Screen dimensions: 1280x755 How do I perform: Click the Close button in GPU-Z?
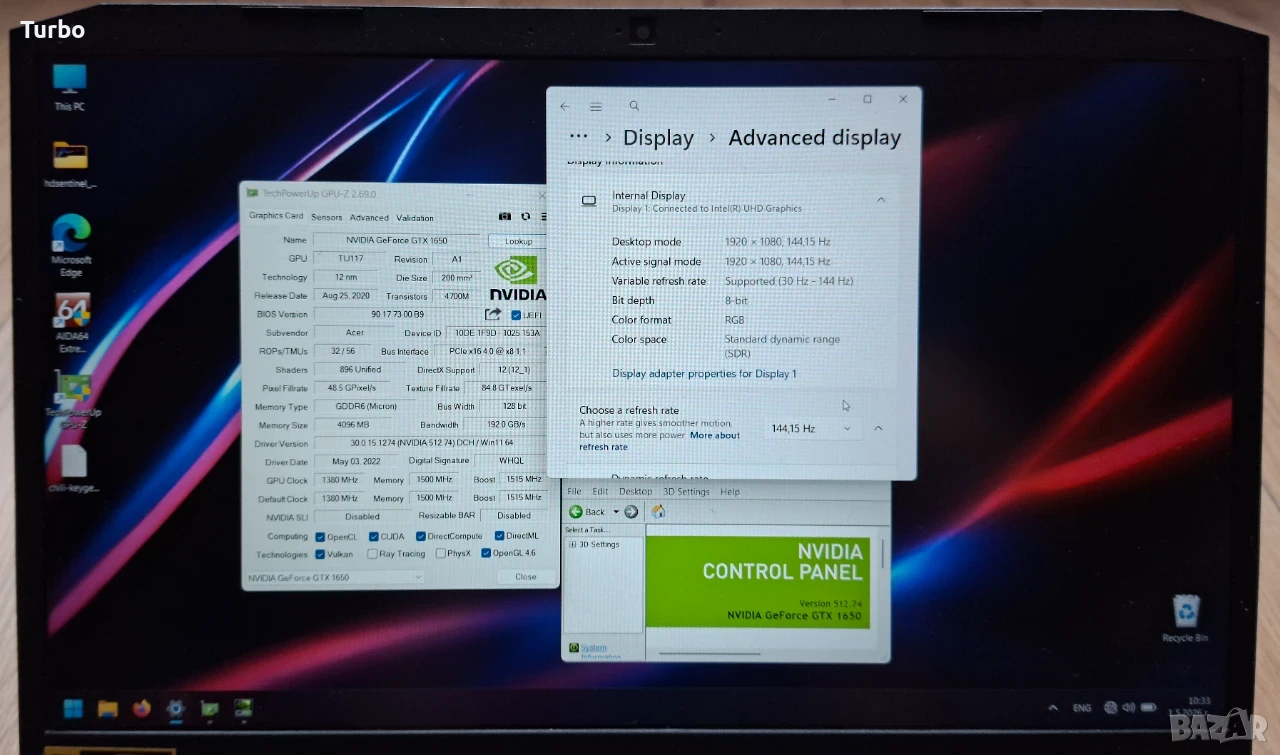tap(526, 577)
